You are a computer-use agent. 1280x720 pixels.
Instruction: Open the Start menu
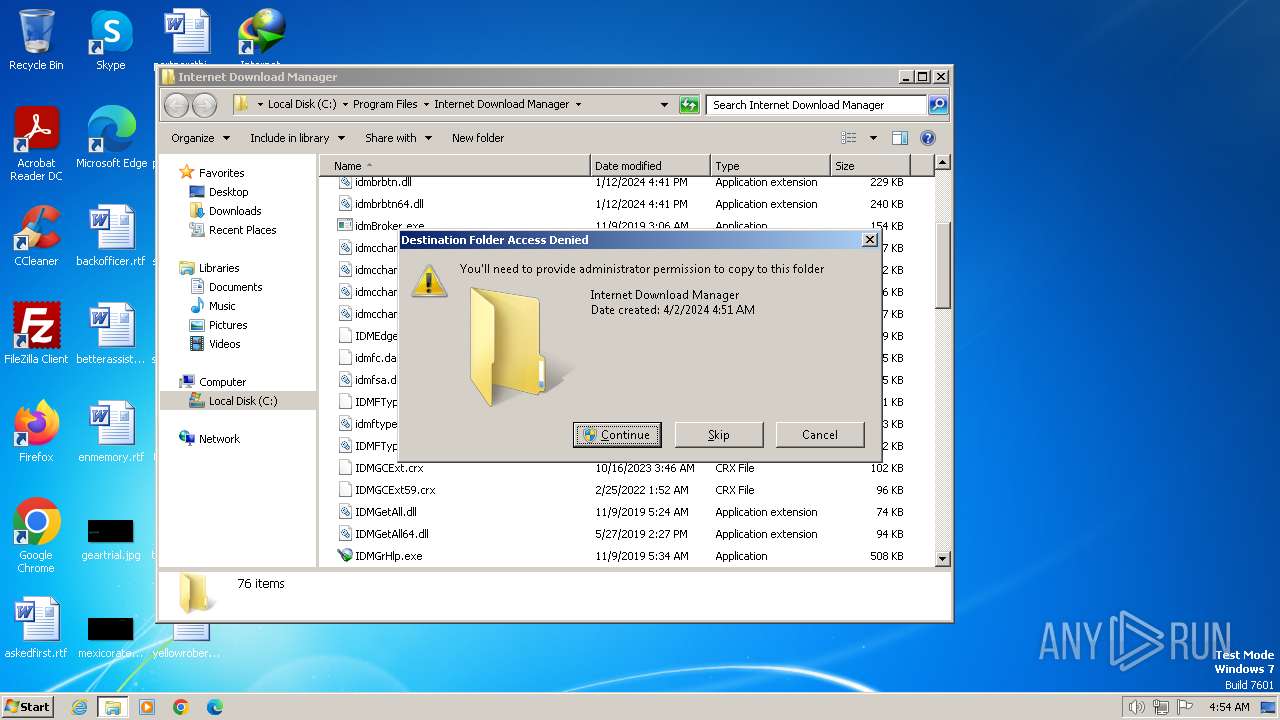pos(28,707)
